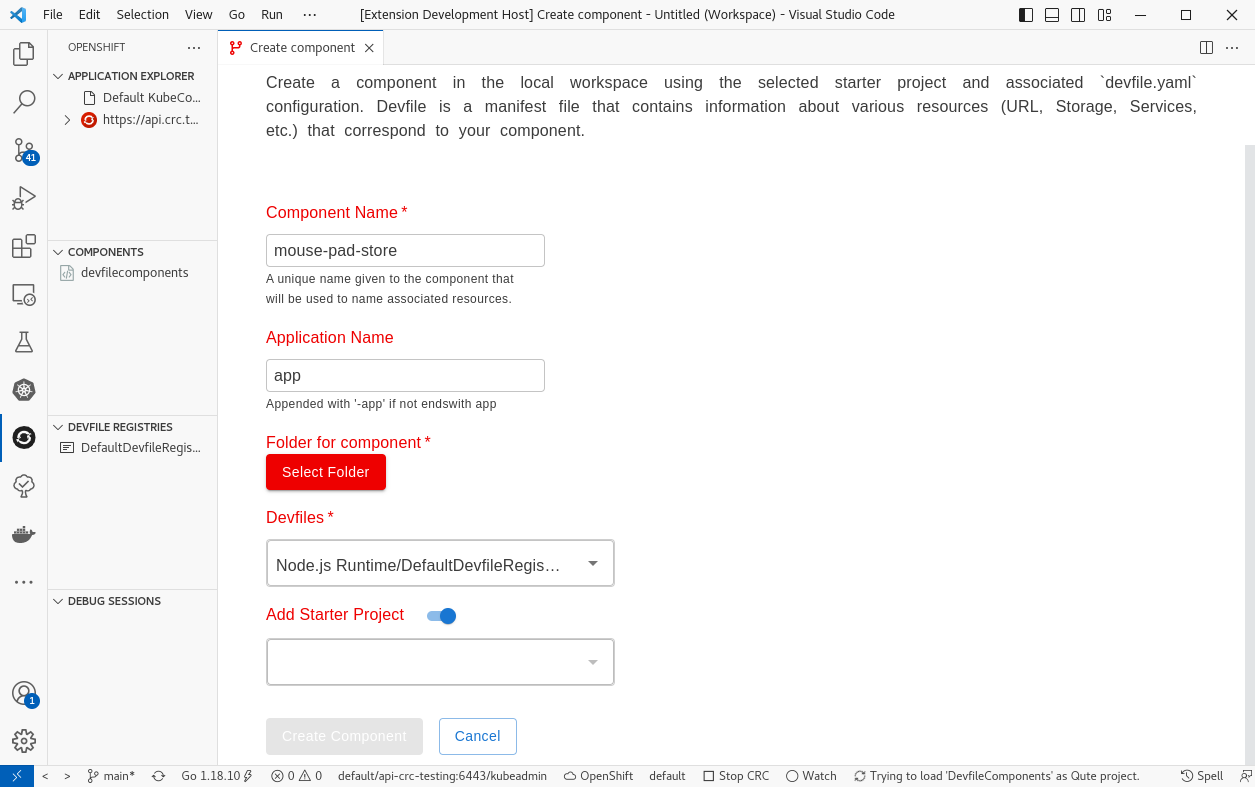Open the Explorer view in activity bar

click(x=24, y=54)
